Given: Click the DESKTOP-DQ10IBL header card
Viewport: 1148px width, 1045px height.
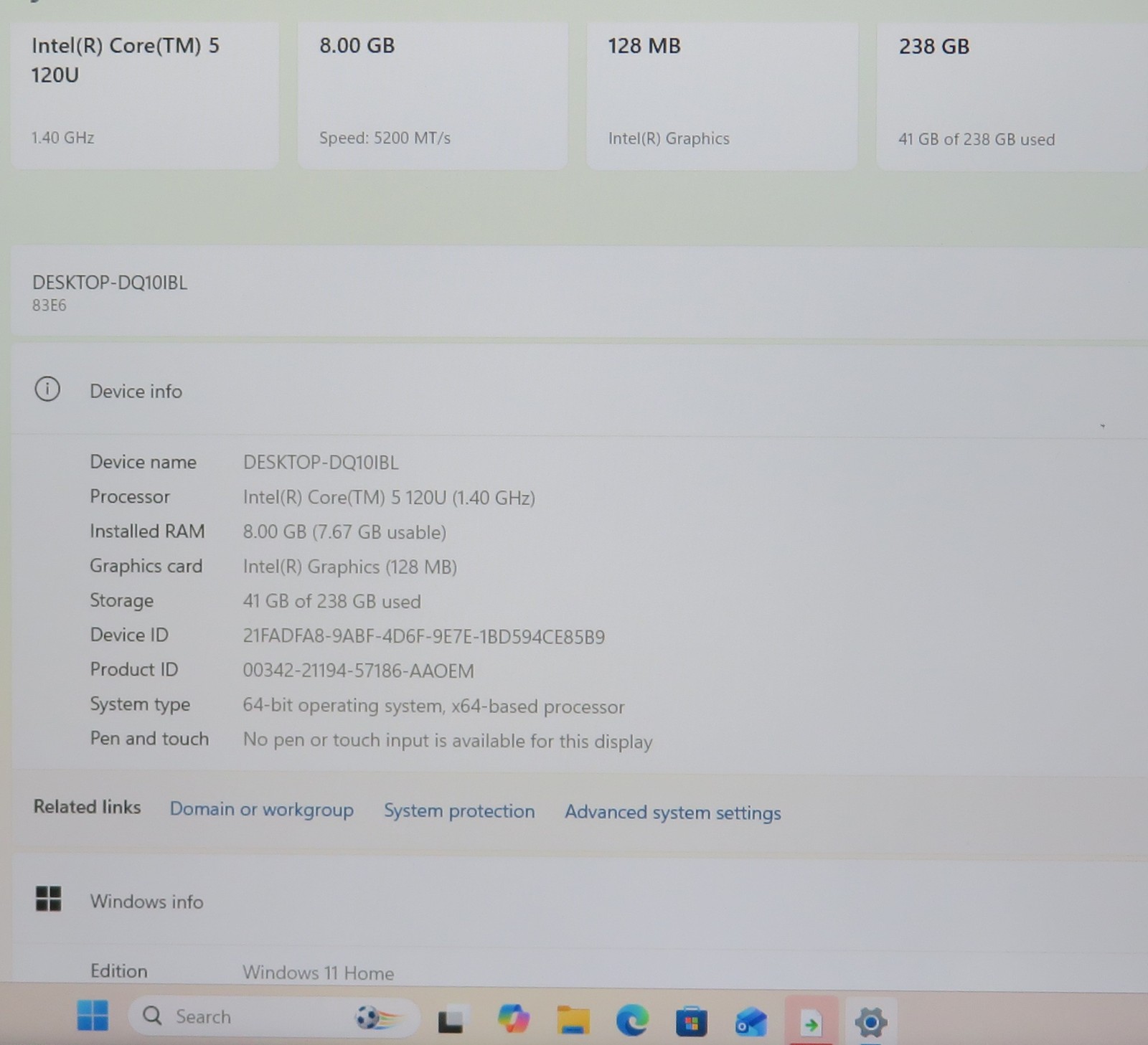Looking at the screenshot, I should point(580,292).
